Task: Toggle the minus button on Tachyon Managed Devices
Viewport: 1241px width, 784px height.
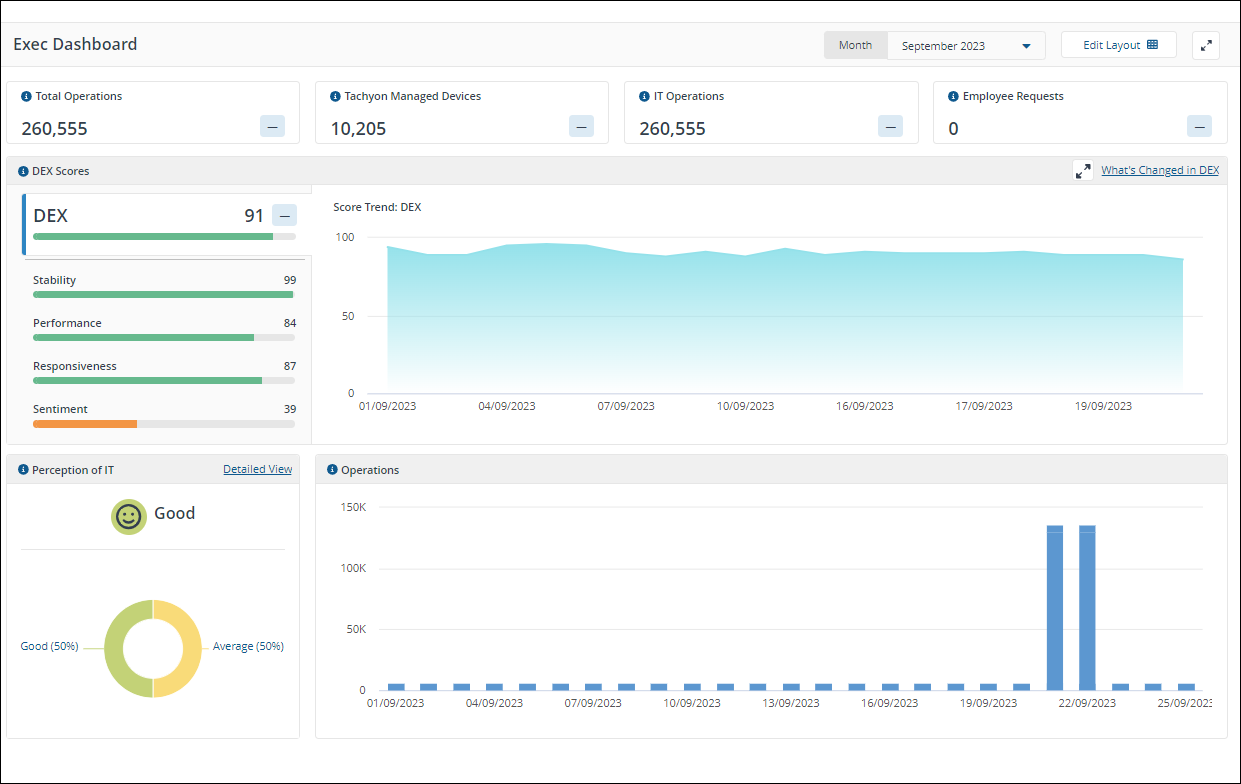Action: click(x=581, y=126)
